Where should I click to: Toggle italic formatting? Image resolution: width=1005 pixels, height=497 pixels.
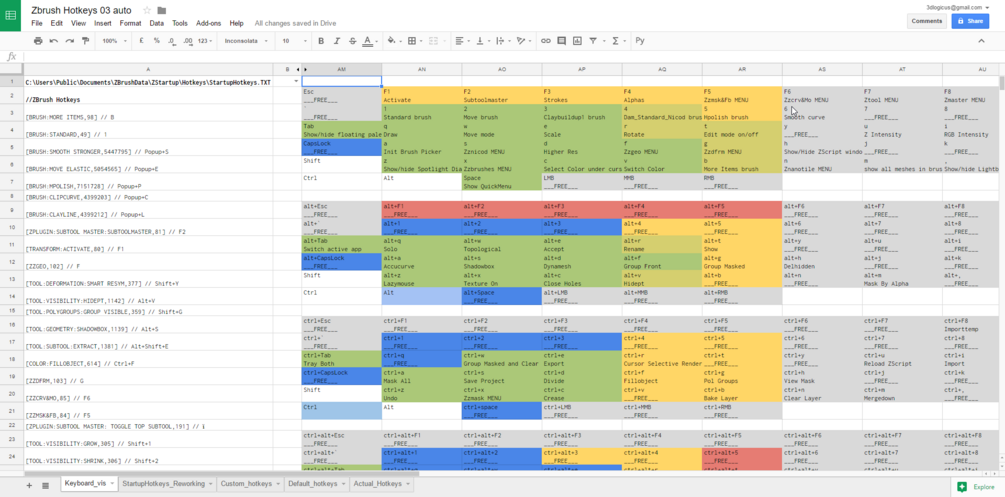point(337,41)
